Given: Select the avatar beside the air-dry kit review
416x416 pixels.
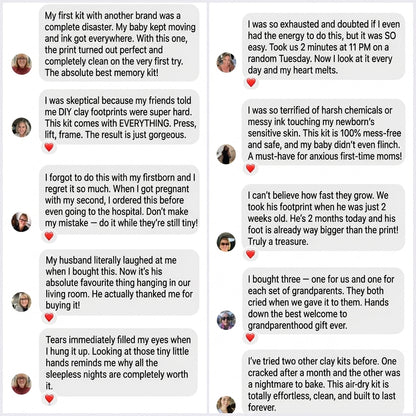Looking at the screenshot, I should (x=226, y=406).
